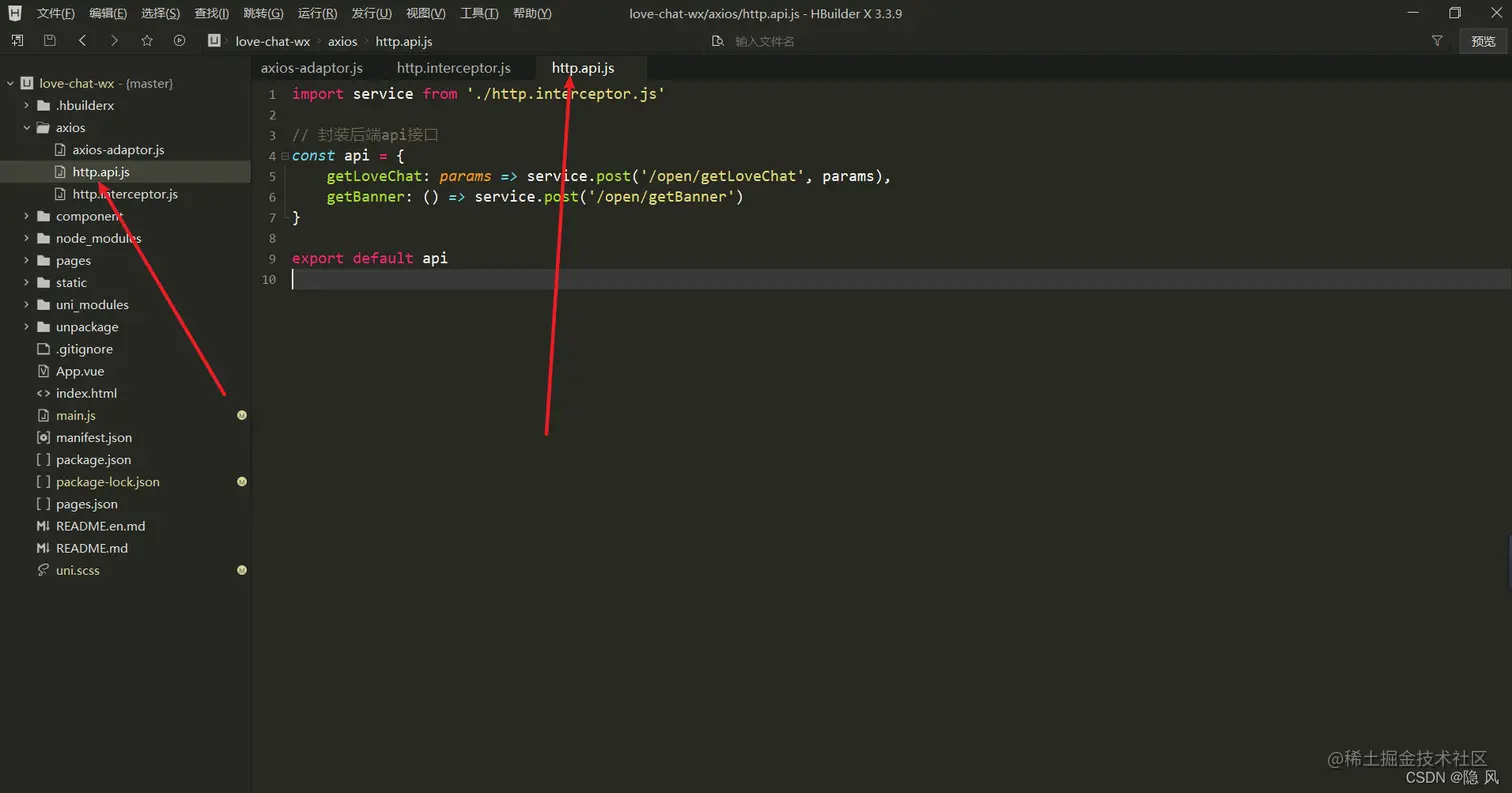Click the run play circle icon
Screen dimensions: 1512x793
click(180, 41)
